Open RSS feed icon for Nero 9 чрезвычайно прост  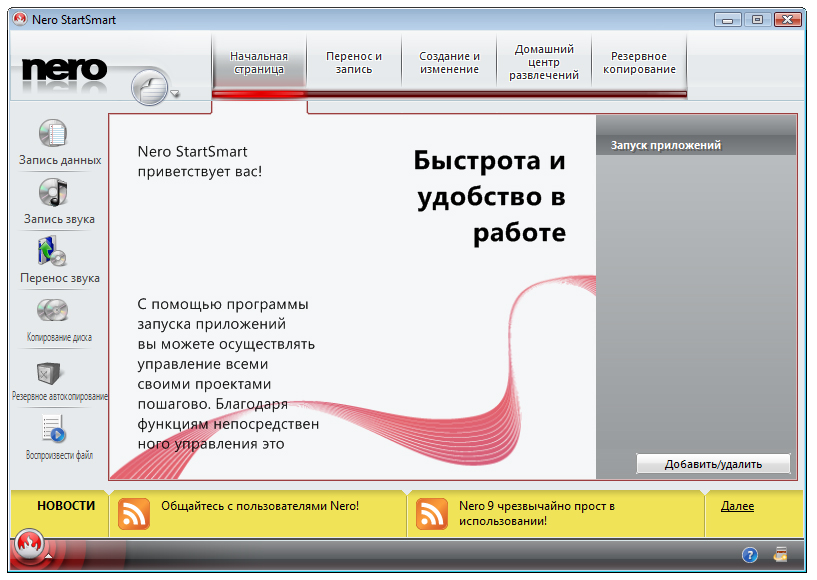[x=432, y=514]
